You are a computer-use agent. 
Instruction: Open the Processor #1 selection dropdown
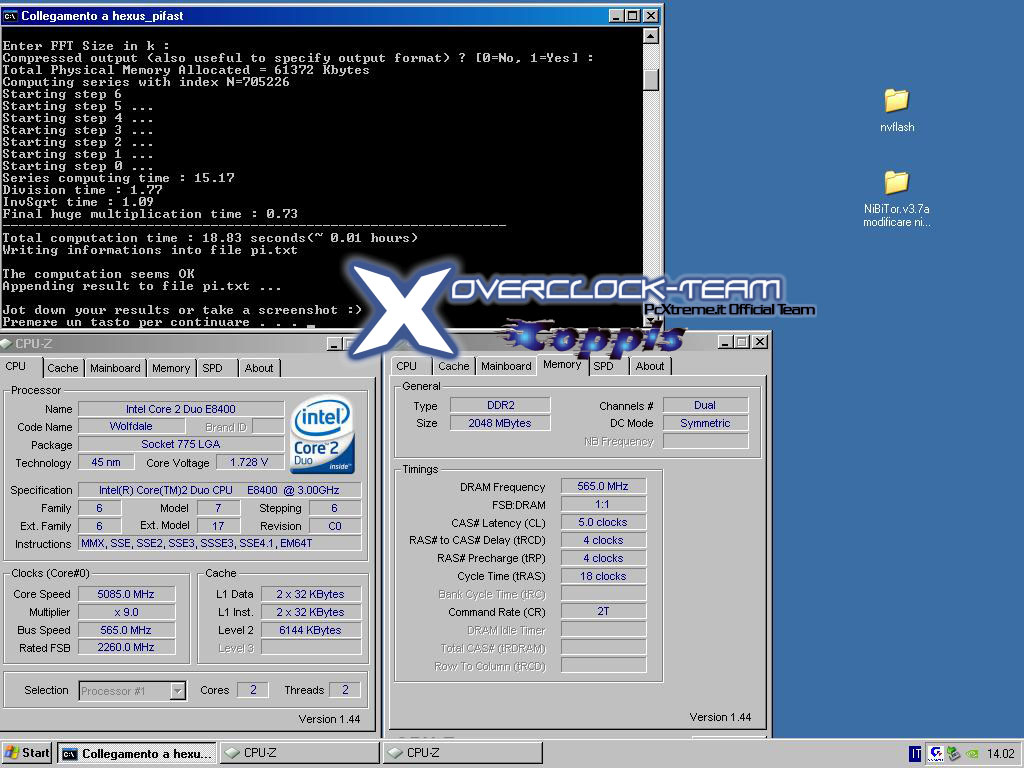coord(178,691)
